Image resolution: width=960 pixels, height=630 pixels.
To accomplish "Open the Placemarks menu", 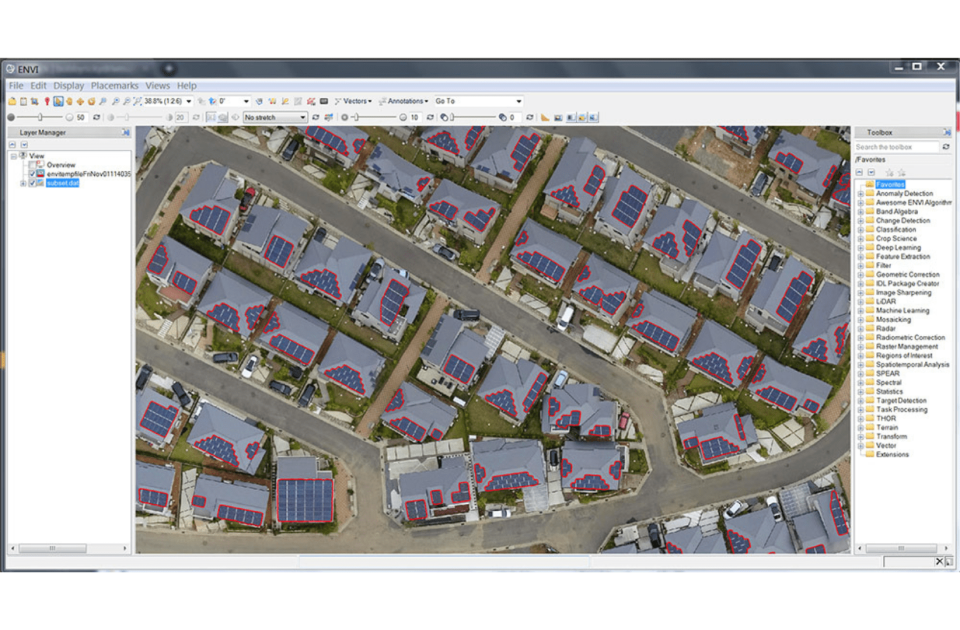I will coord(115,86).
